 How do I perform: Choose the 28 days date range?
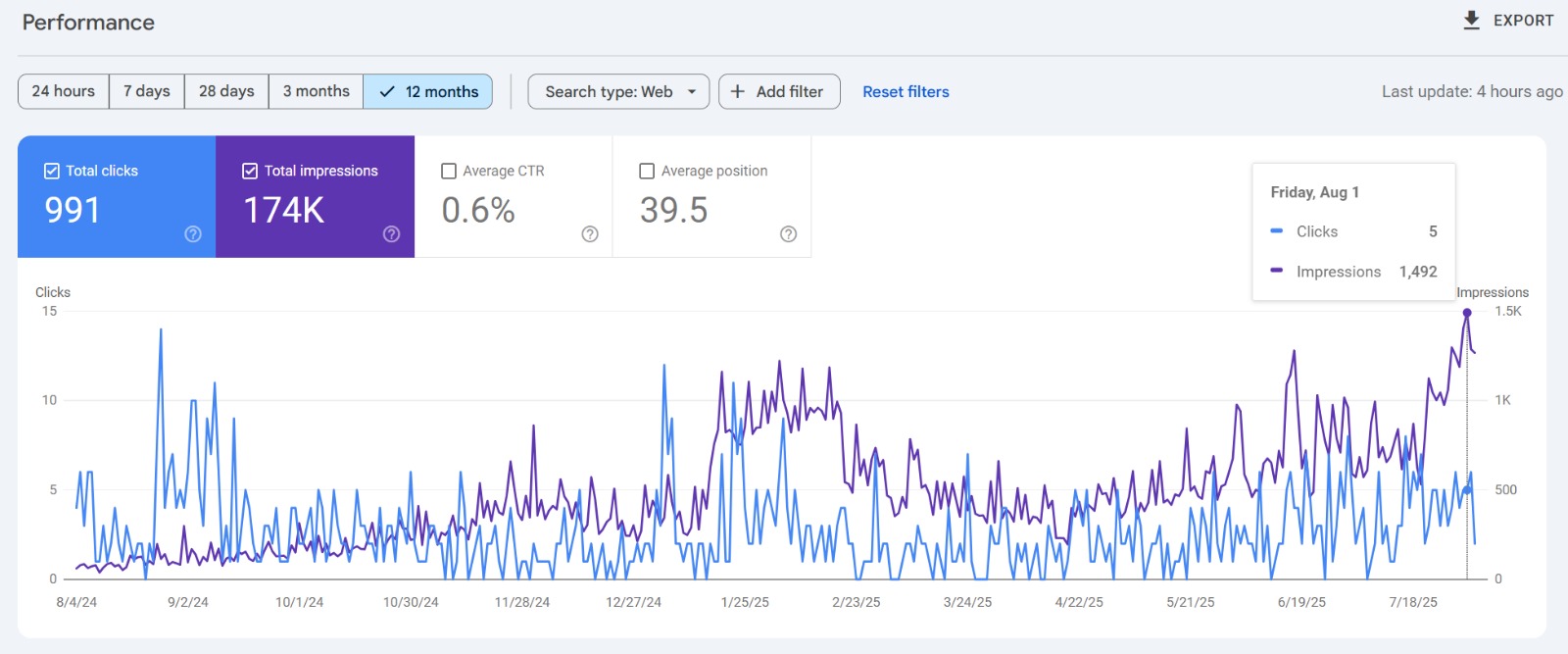(226, 91)
